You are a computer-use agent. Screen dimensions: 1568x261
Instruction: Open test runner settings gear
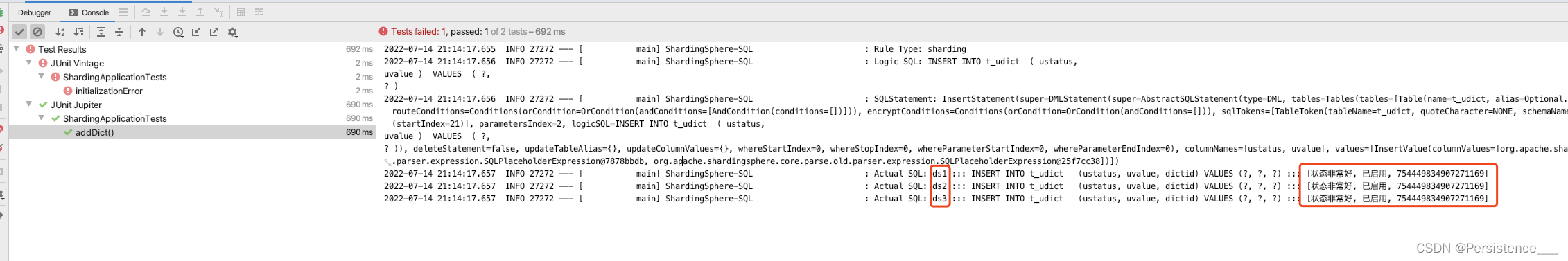[x=233, y=32]
